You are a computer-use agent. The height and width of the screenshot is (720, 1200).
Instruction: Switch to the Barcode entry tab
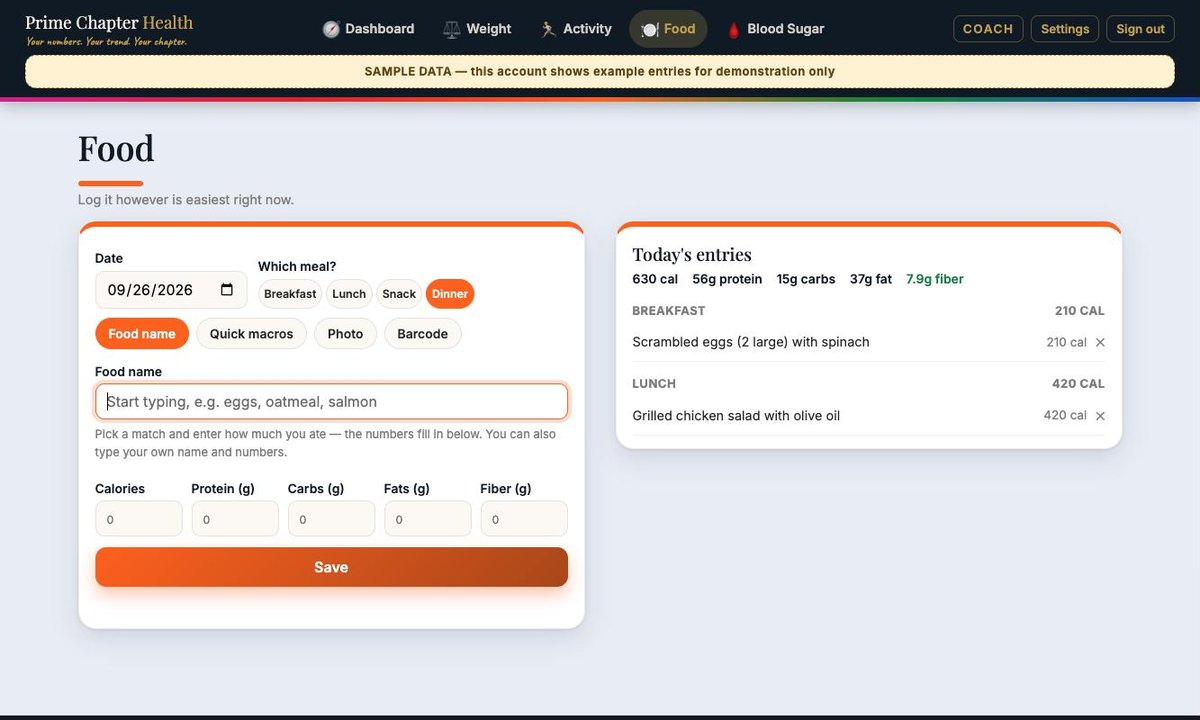423,334
